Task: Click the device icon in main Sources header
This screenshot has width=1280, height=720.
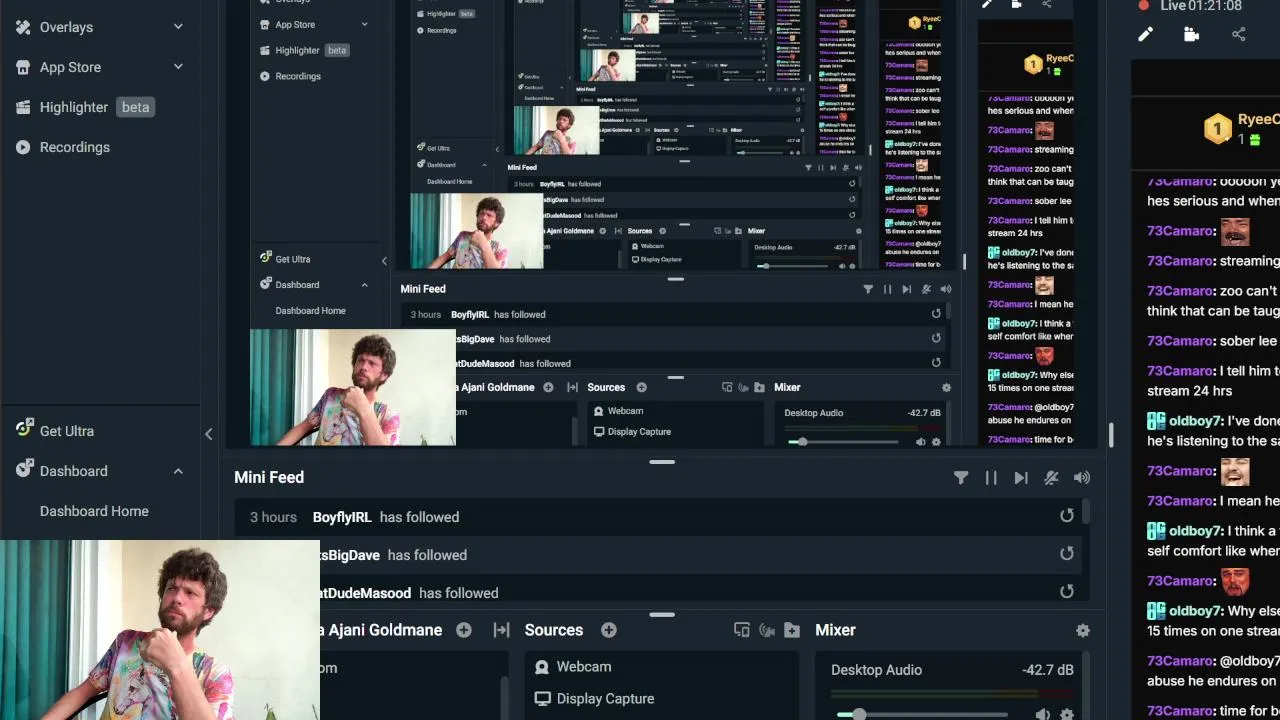Action: [741, 630]
